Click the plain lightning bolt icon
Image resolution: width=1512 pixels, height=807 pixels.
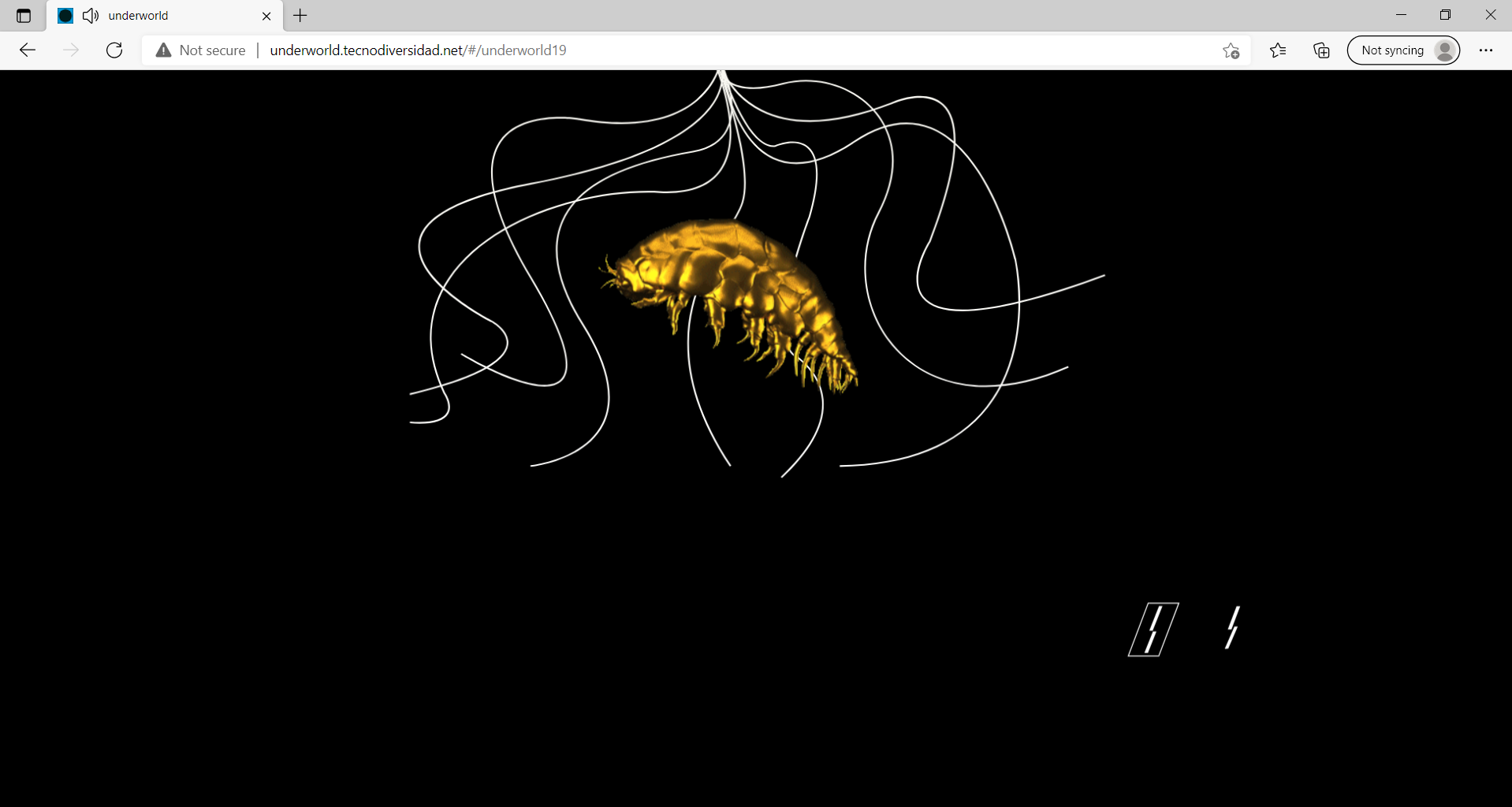(1232, 627)
